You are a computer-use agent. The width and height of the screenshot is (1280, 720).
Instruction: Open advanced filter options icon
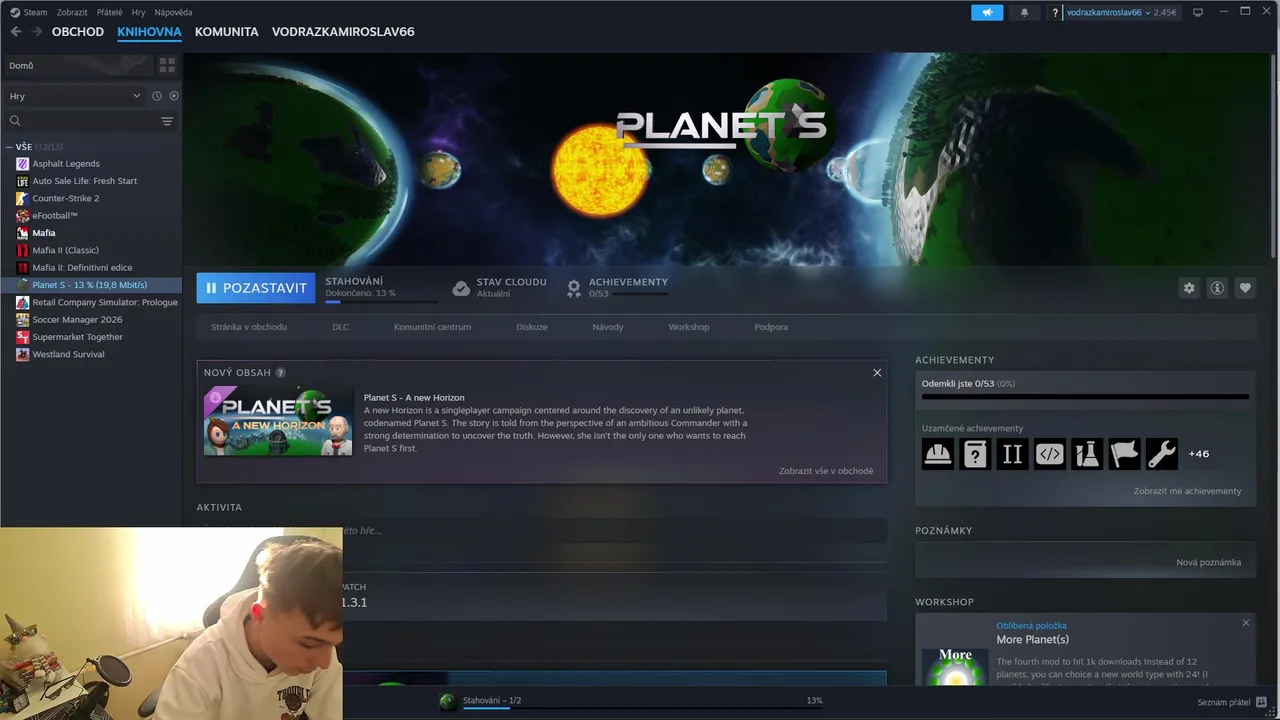click(167, 121)
